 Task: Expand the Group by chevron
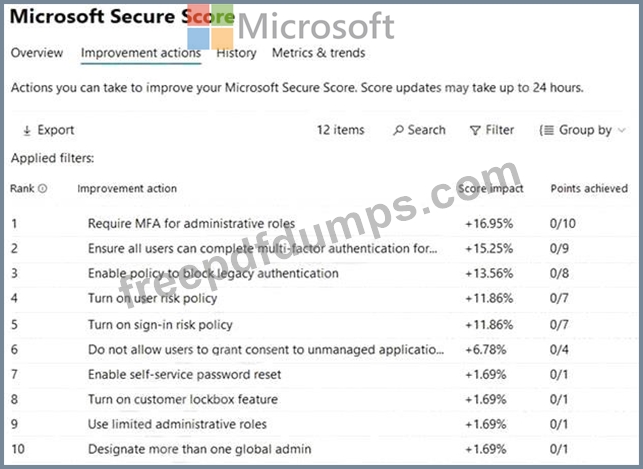pos(622,130)
